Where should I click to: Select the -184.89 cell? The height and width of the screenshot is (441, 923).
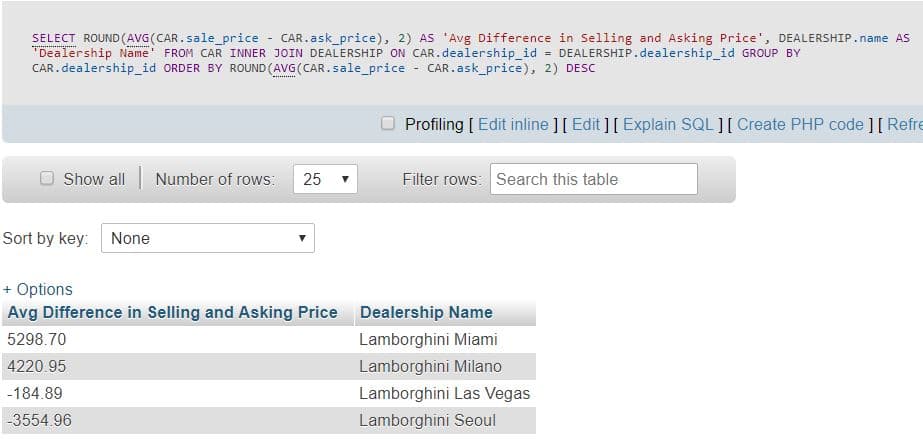[178, 393]
